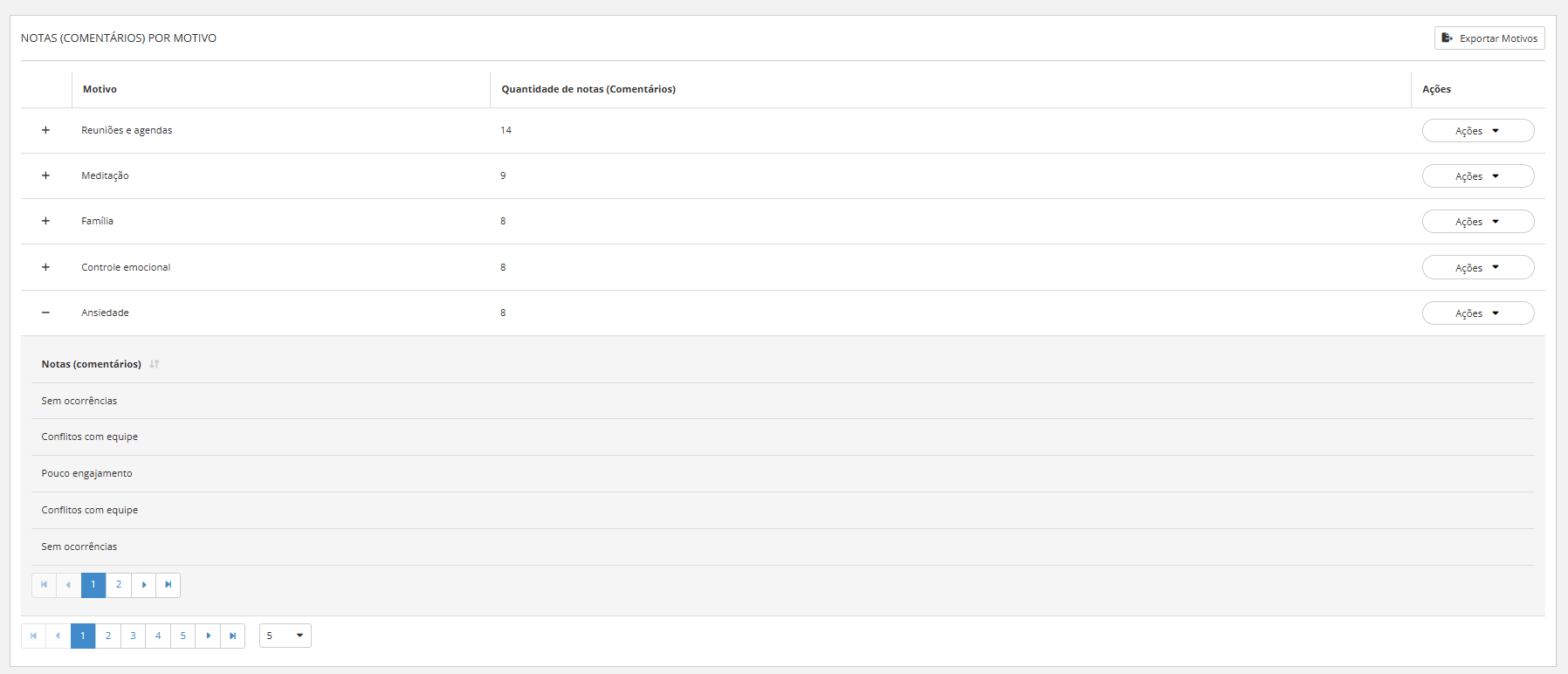The width and height of the screenshot is (1568, 674).
Task: Expand the Reuniões e agendas row
Action: [x=45, y=130]
